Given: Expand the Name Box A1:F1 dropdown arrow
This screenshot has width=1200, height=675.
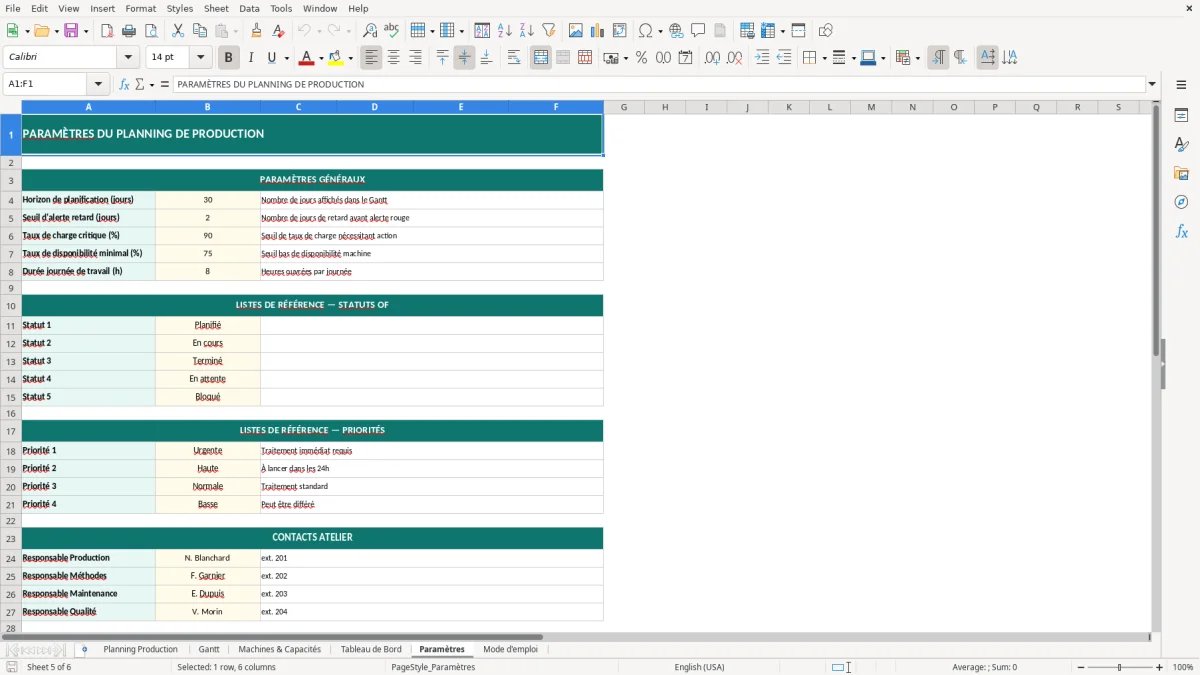Looking at the screenshot, I should coord(98,84).
